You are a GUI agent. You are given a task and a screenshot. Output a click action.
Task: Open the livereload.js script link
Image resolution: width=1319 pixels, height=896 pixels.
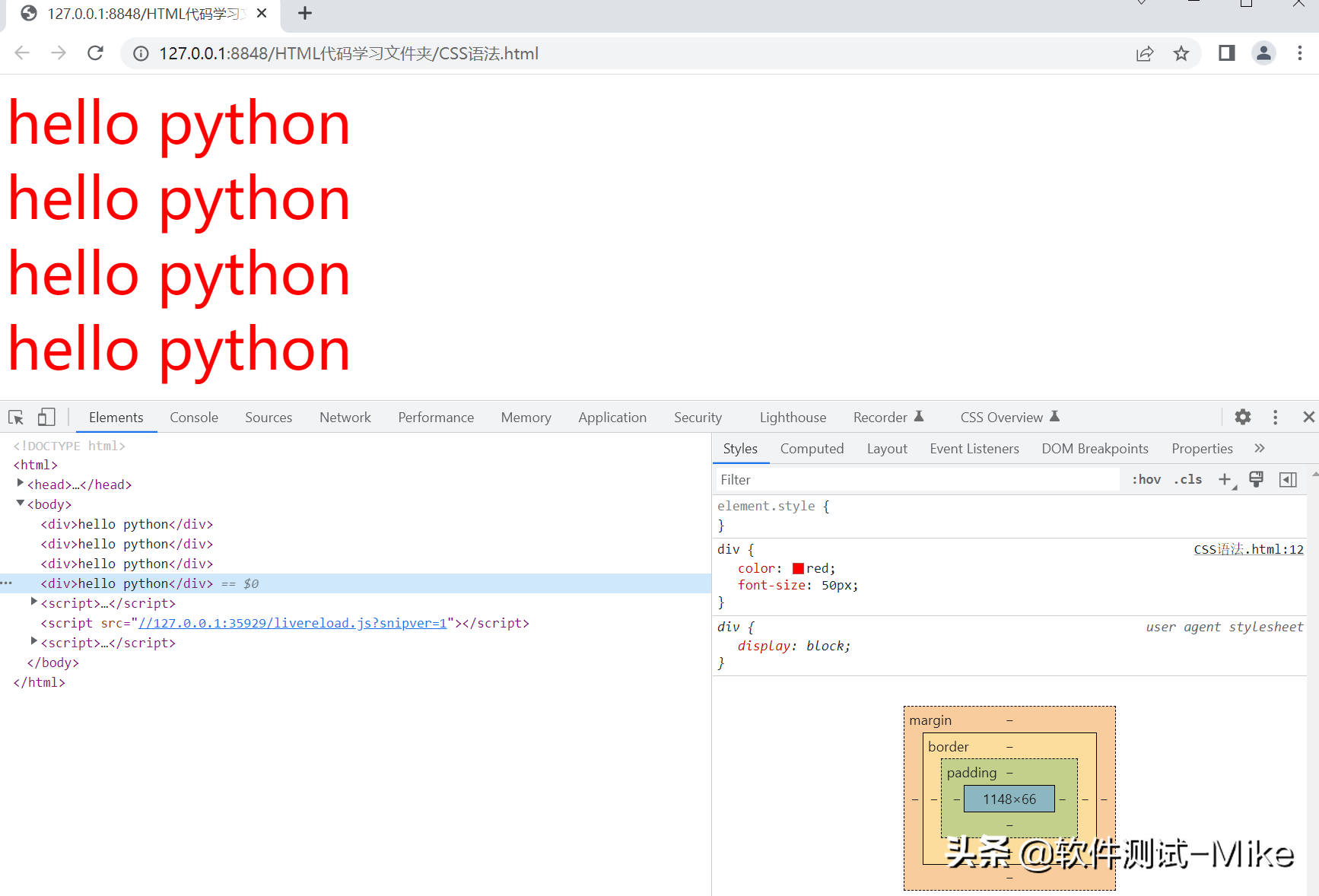tap(293, 623)
